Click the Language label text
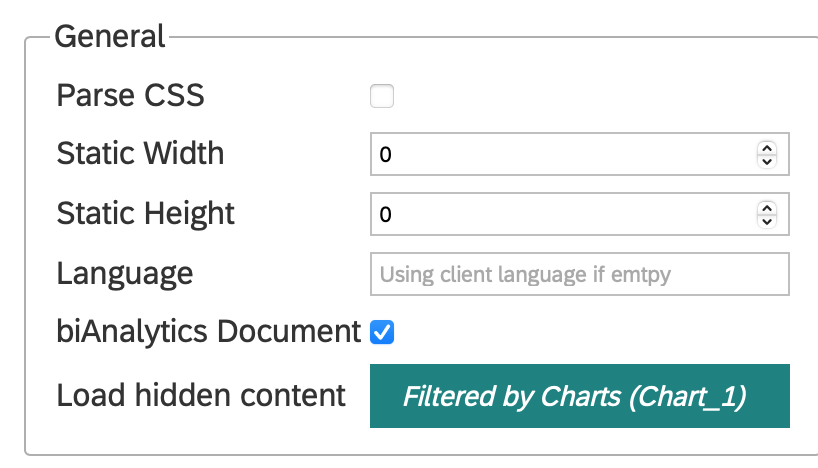 click(x=125, y=274)
